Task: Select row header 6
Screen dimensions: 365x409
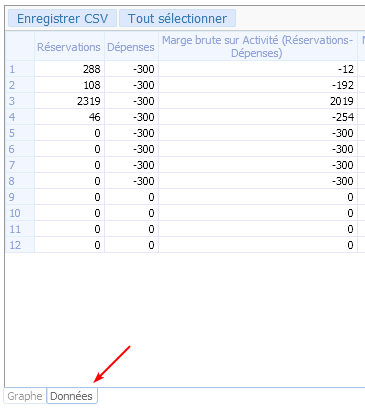Action: click(x=20, y=149)
